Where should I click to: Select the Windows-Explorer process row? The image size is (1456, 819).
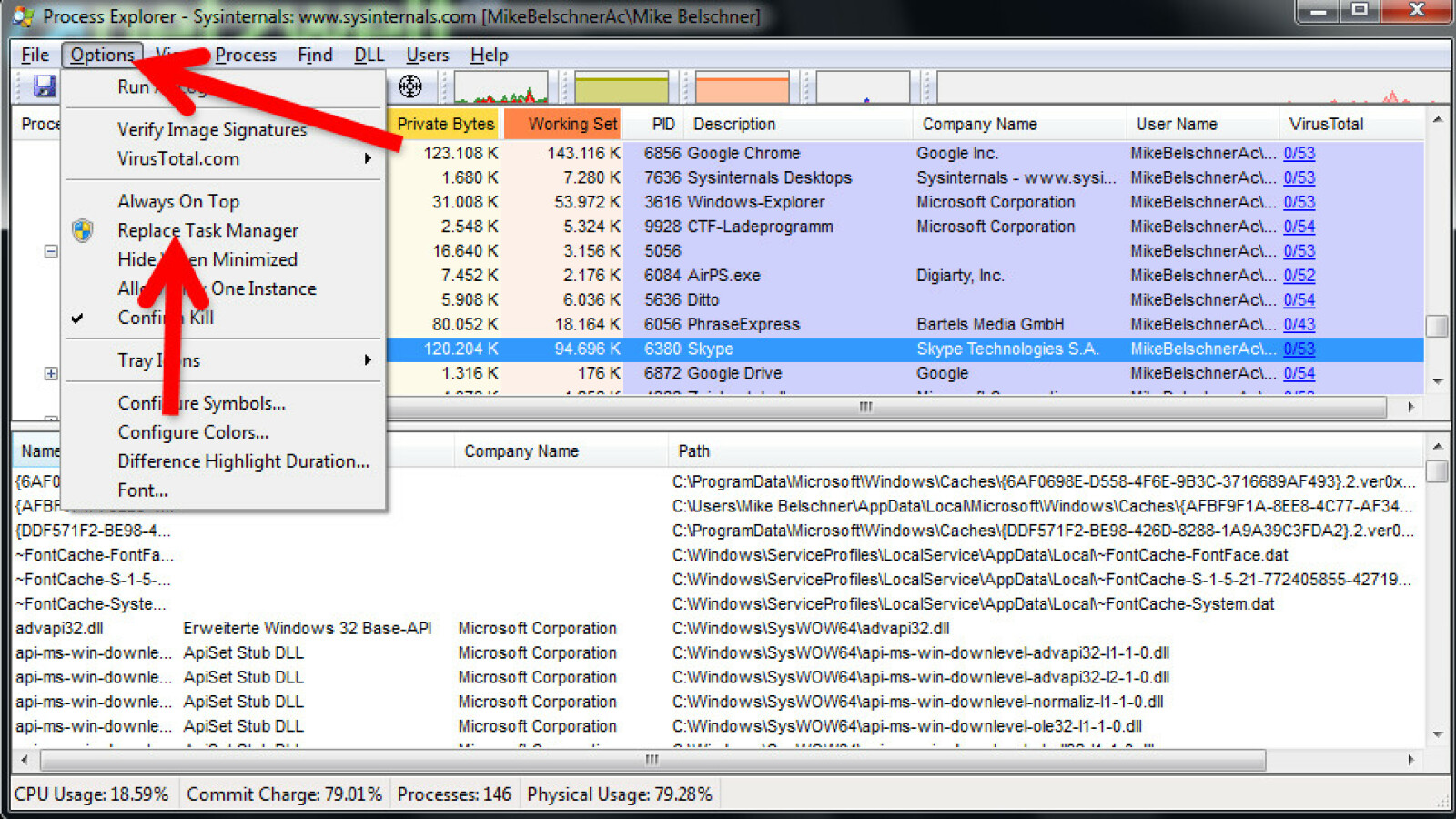click(905, 202)
